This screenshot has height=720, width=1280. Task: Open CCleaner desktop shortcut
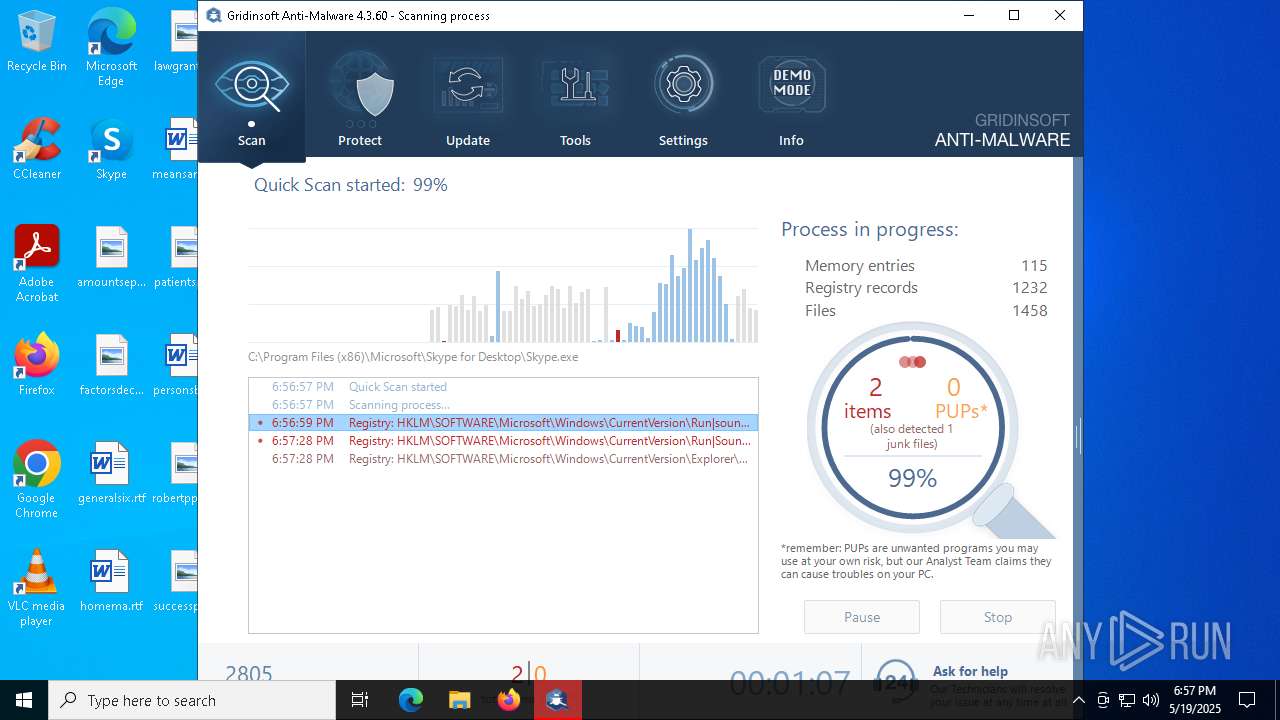coord(37,150)
